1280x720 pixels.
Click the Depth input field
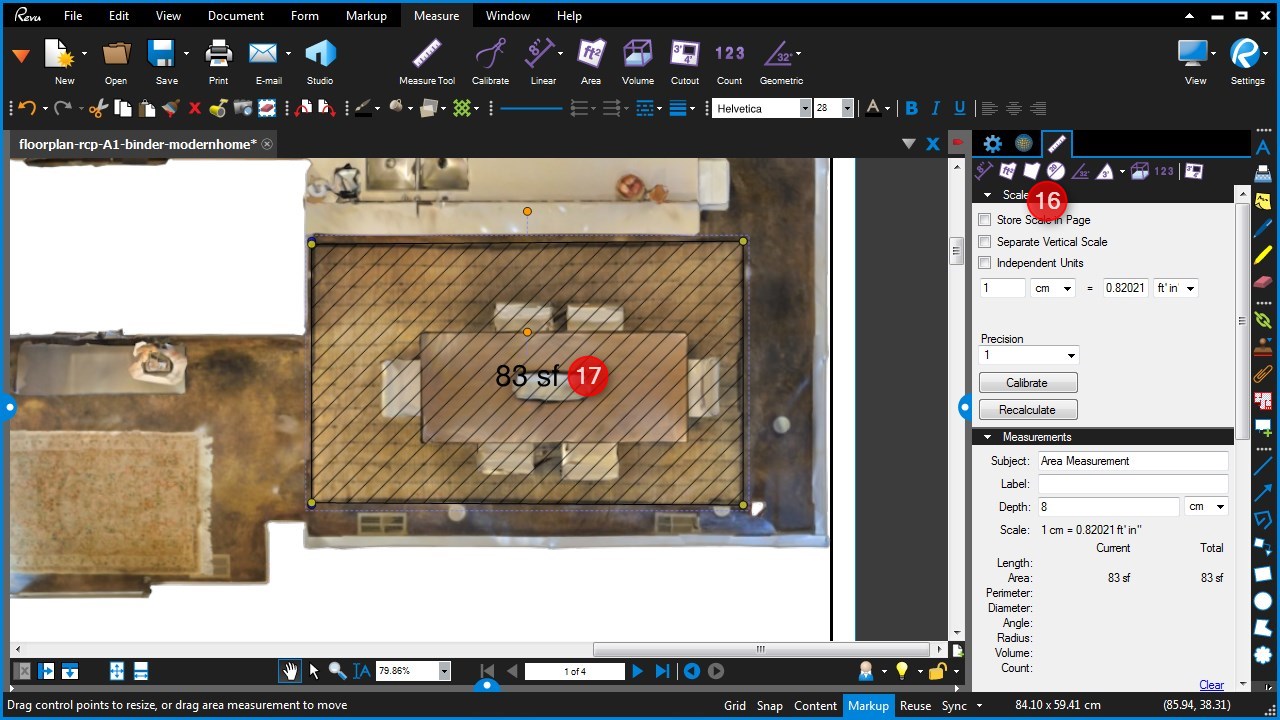point(1108,507)
